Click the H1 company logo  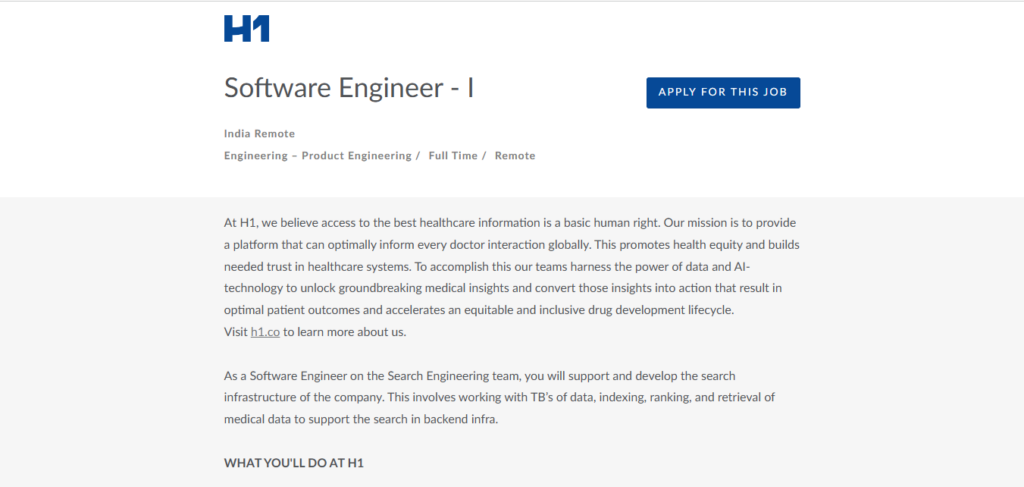(x=246, y=29)
